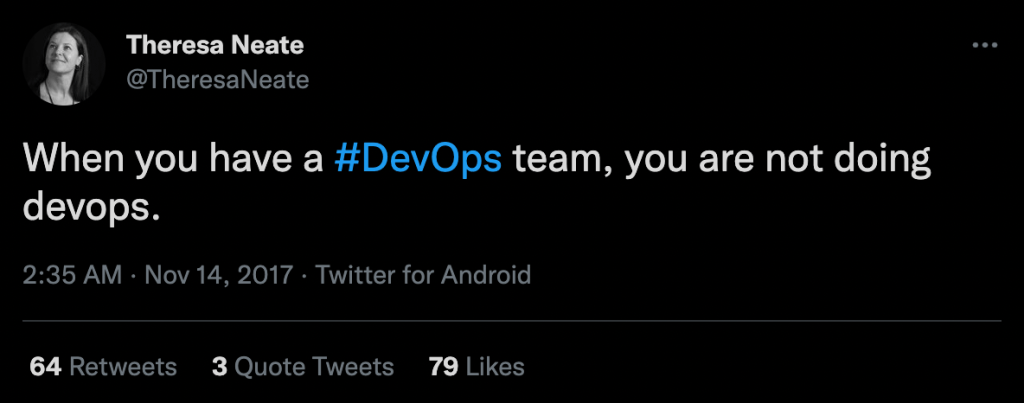Click the @TheresaNeate handle

(217, 79)
